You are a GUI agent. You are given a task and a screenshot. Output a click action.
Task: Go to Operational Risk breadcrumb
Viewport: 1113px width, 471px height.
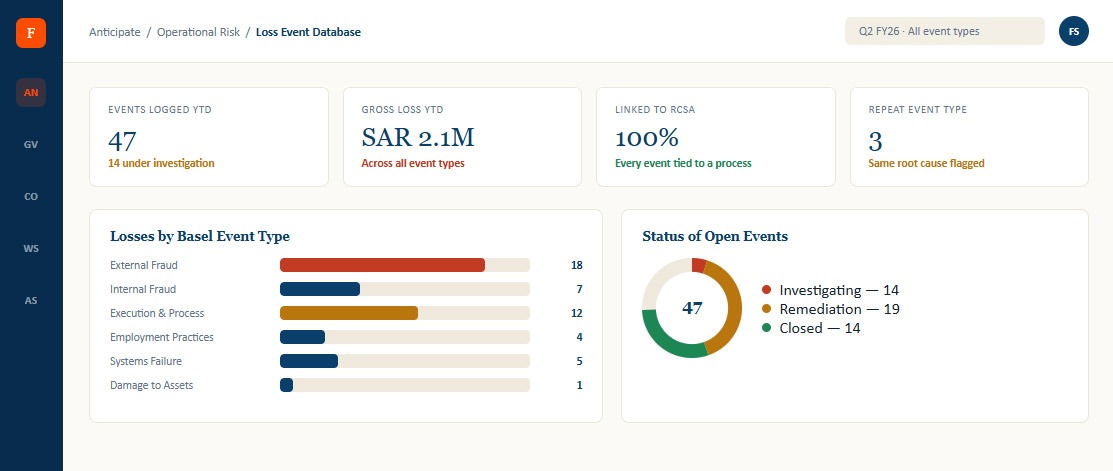[x=199, y=32]
